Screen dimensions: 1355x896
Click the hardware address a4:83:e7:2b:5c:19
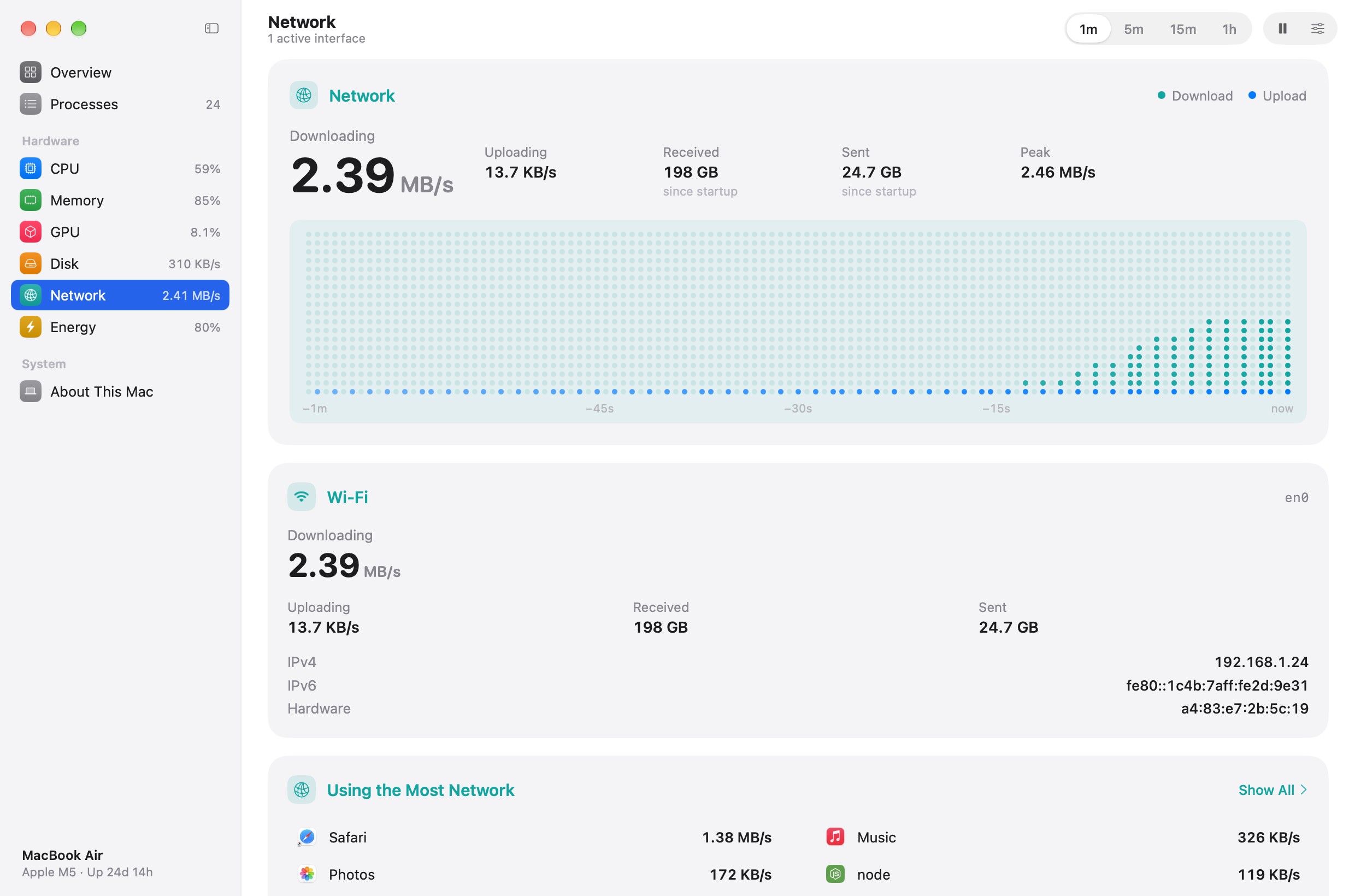click(1244, 709)
